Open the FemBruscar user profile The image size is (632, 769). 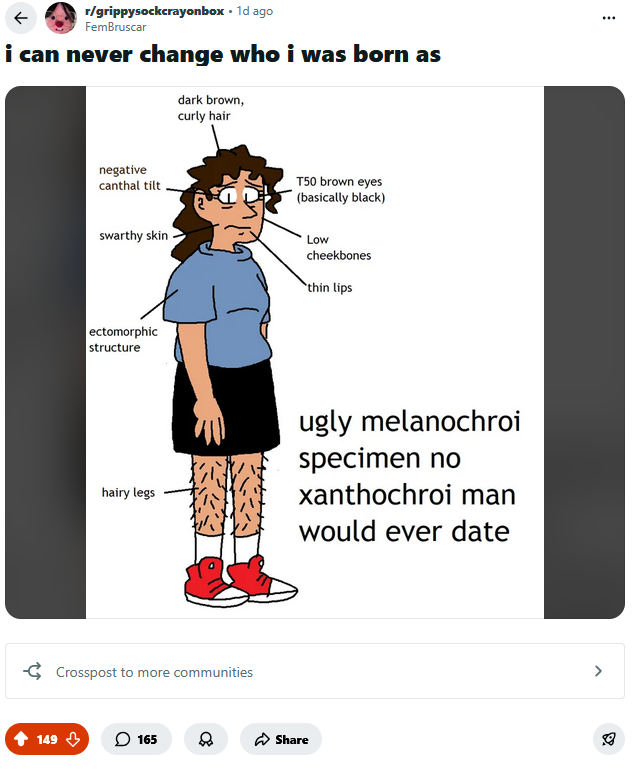click(116, 27)
